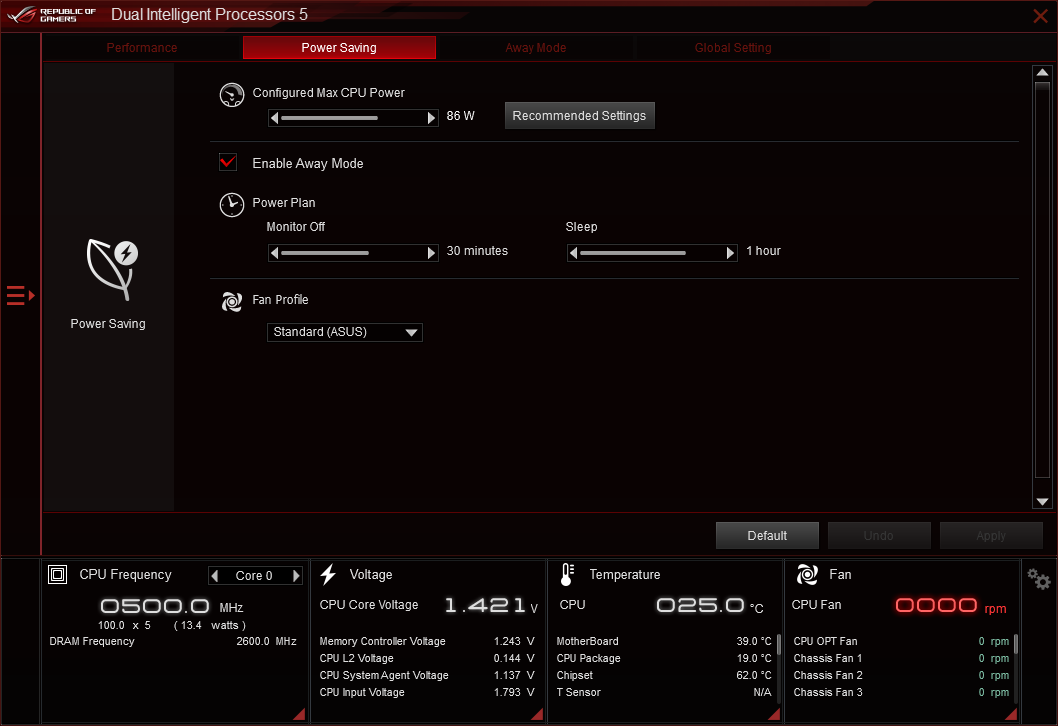Click the Fan monitor panel icon

point(807,574)
